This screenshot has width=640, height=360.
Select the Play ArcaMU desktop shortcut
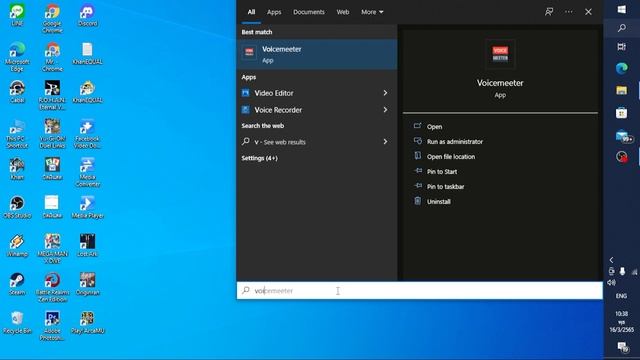click(87, 322)
